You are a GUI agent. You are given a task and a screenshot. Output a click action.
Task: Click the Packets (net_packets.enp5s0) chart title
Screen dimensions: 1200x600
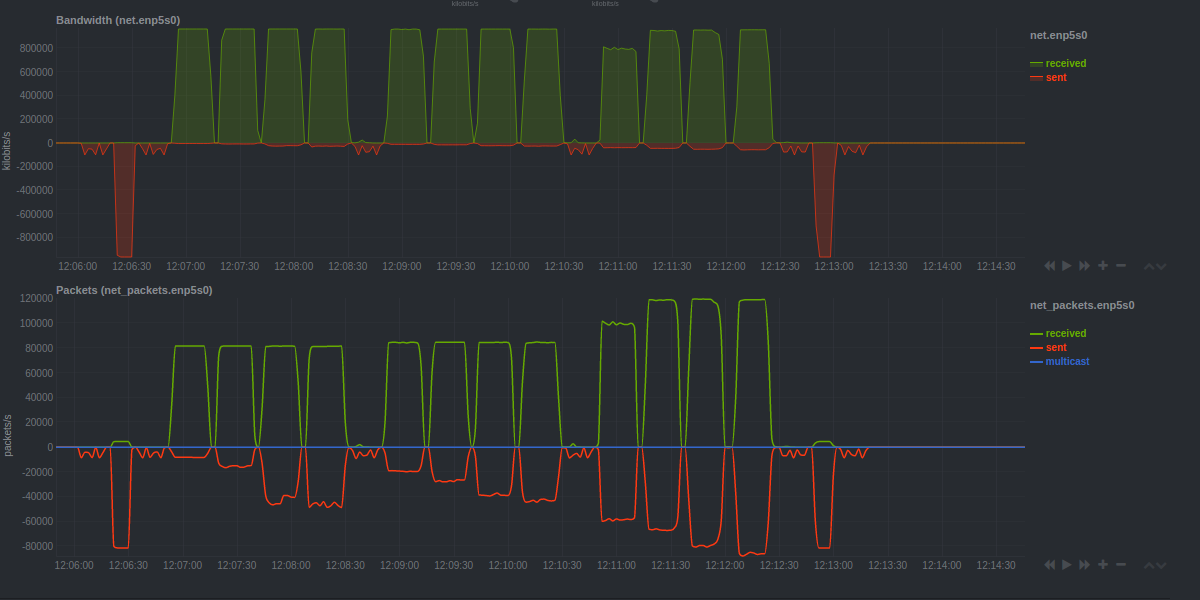134,290
